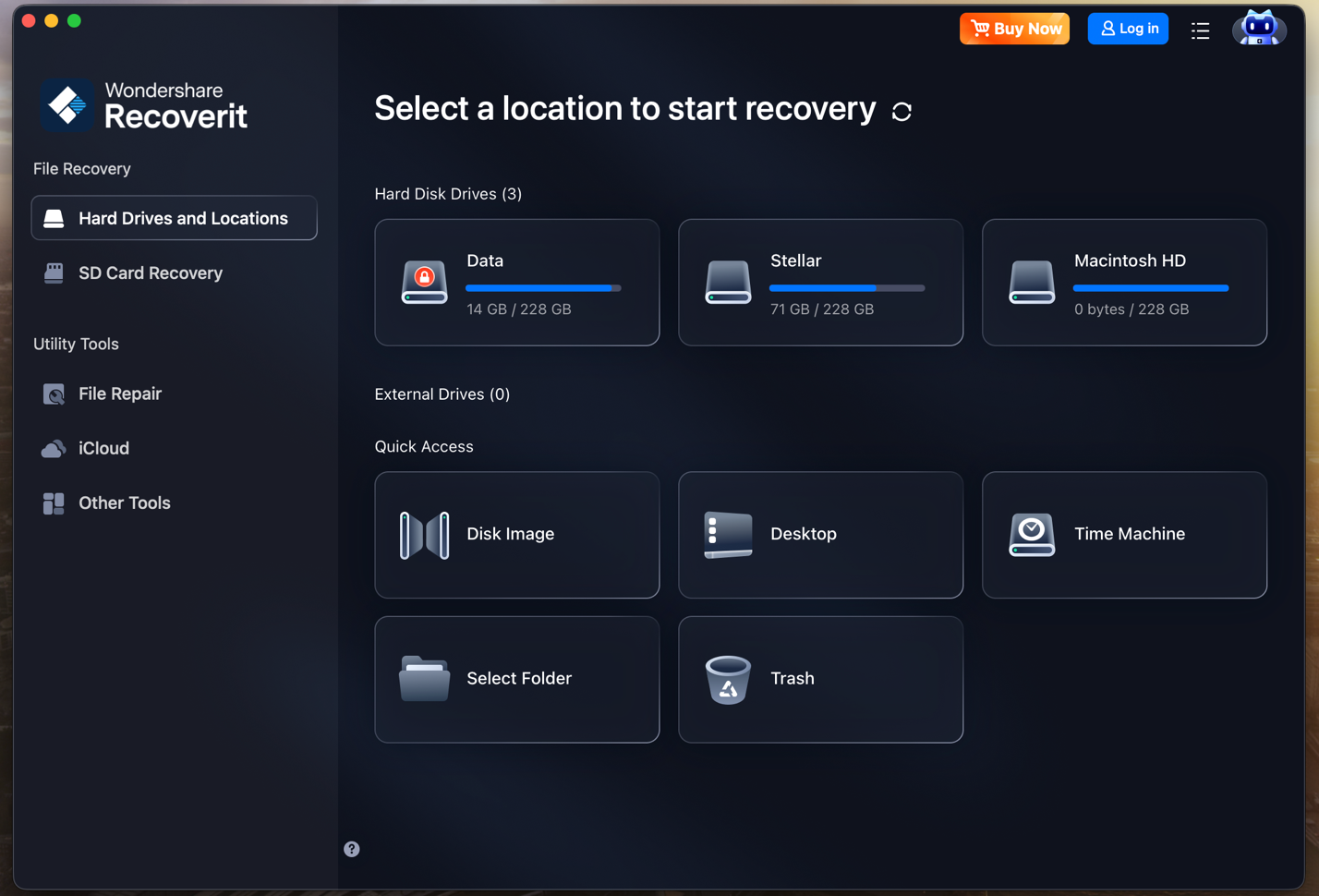The width and height of the screenshot is (1319, 896).
Task: Click the hard drive icon in sidebar
Action: click(54, 219)
